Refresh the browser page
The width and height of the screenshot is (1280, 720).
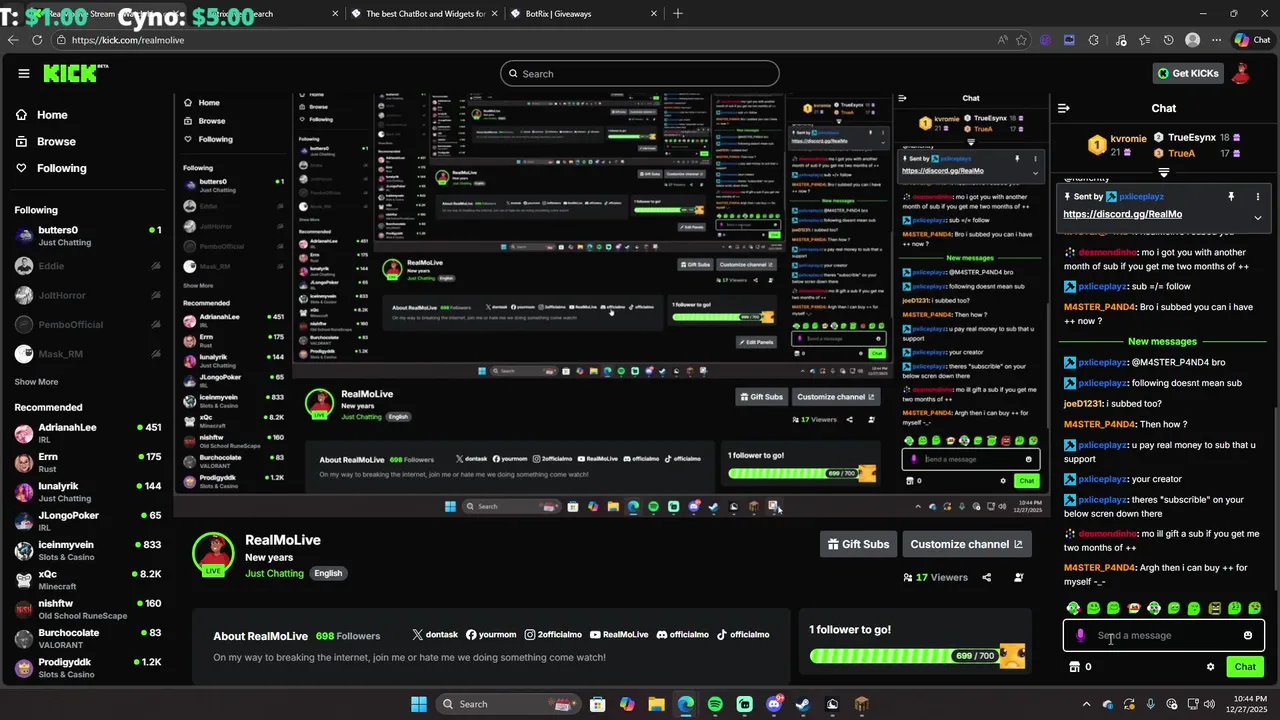coord(37,40)
